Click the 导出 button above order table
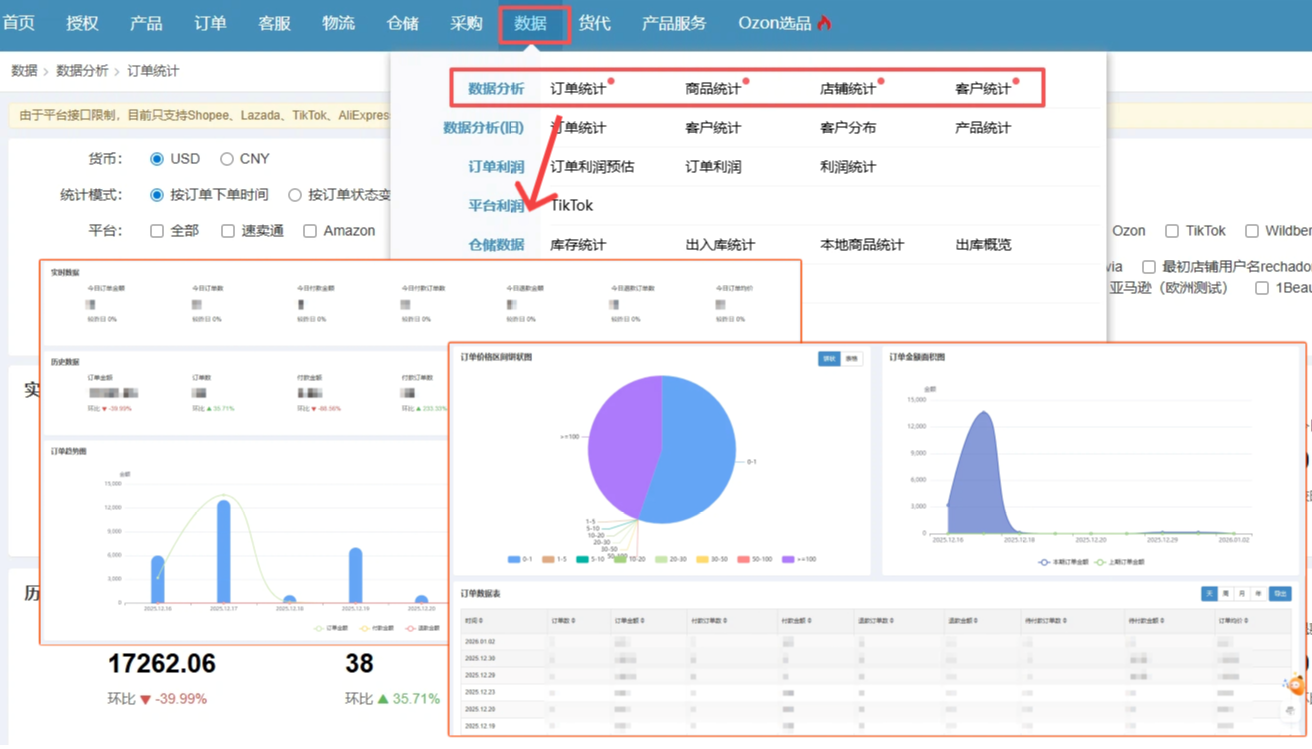 [1279, 594]
